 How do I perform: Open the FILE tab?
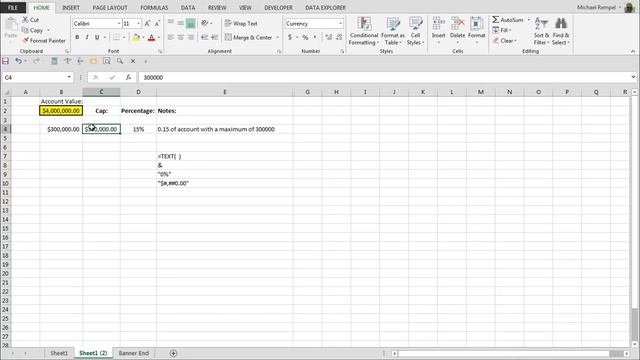pos(13,8)
